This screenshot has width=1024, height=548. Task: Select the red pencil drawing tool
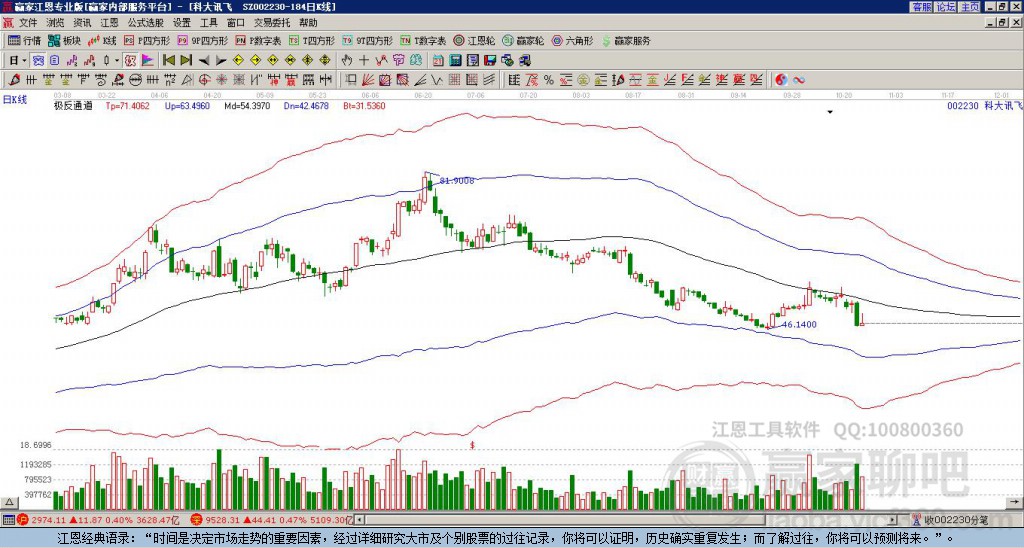point(14,80)
